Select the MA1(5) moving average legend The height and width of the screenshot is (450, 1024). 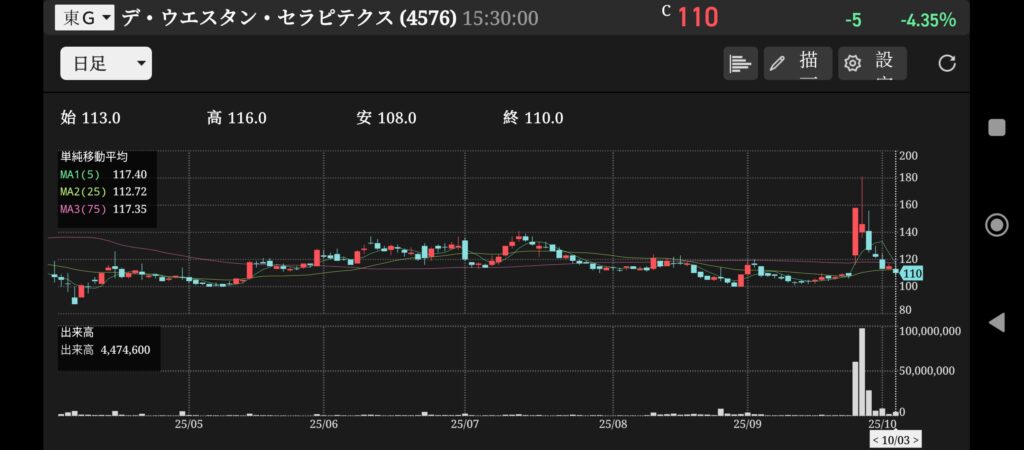pos(104,174)
